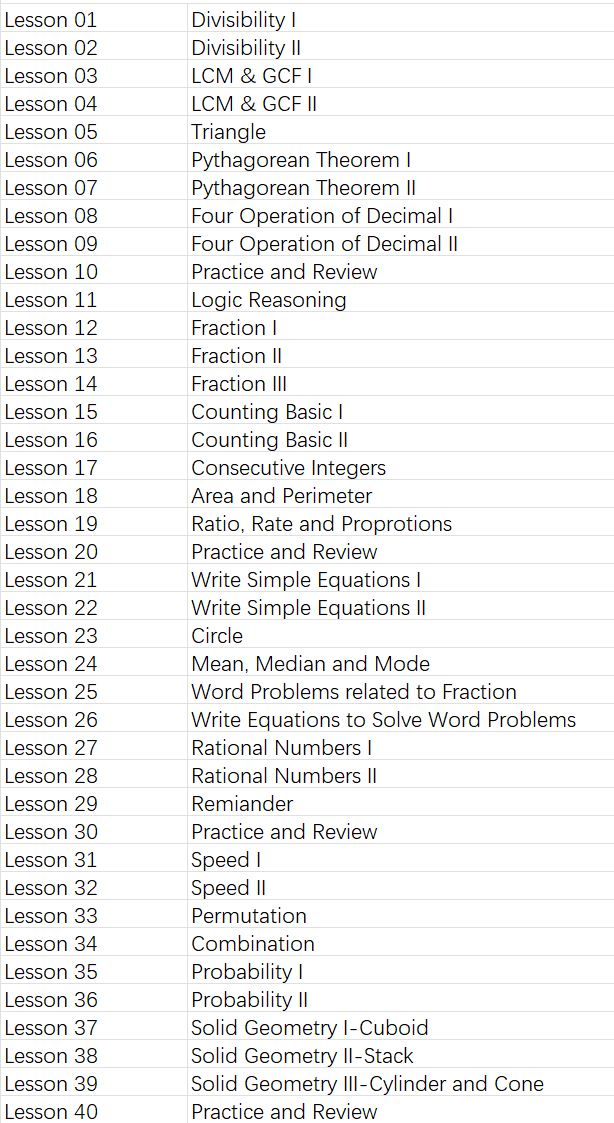The height and width of the screenshot is (1123, 614).
Task: Select the Lesson 23 cell
Action: 94,635
